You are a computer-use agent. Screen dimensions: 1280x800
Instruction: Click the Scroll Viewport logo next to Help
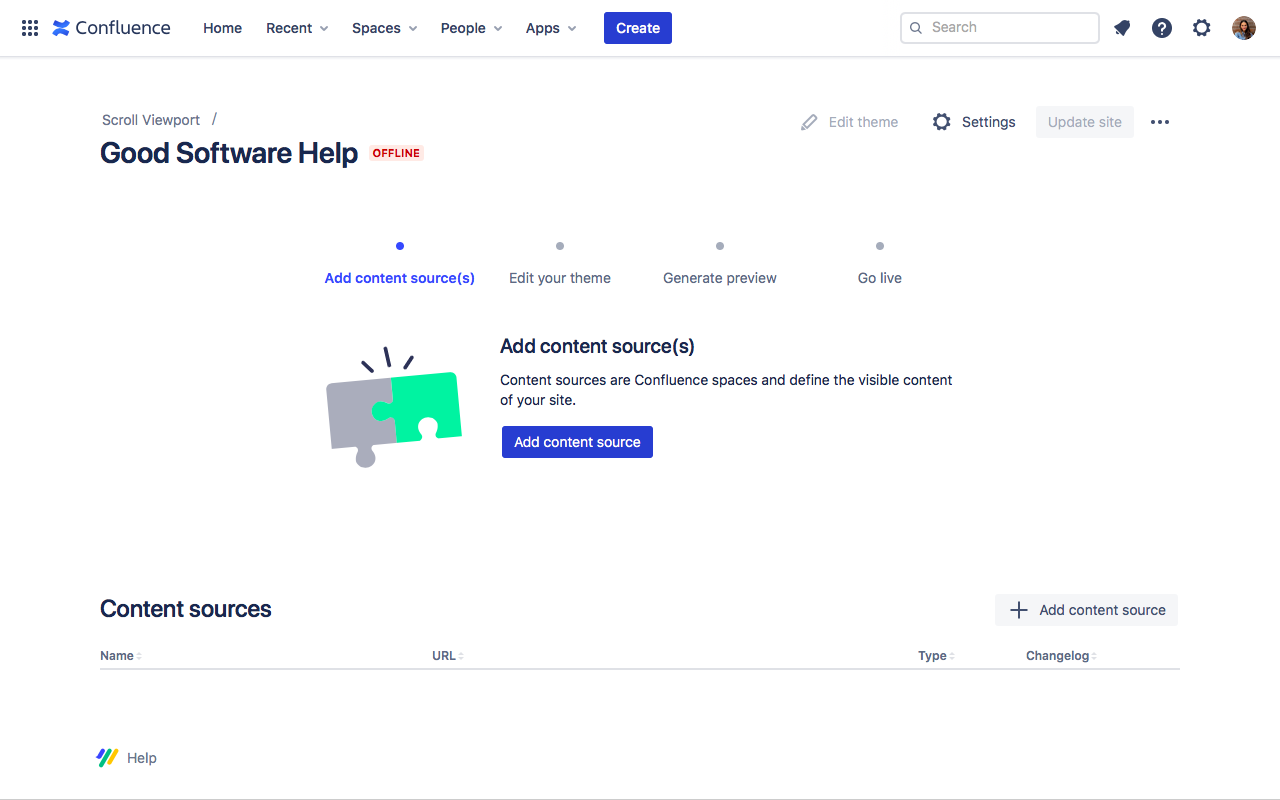[106, 757]
